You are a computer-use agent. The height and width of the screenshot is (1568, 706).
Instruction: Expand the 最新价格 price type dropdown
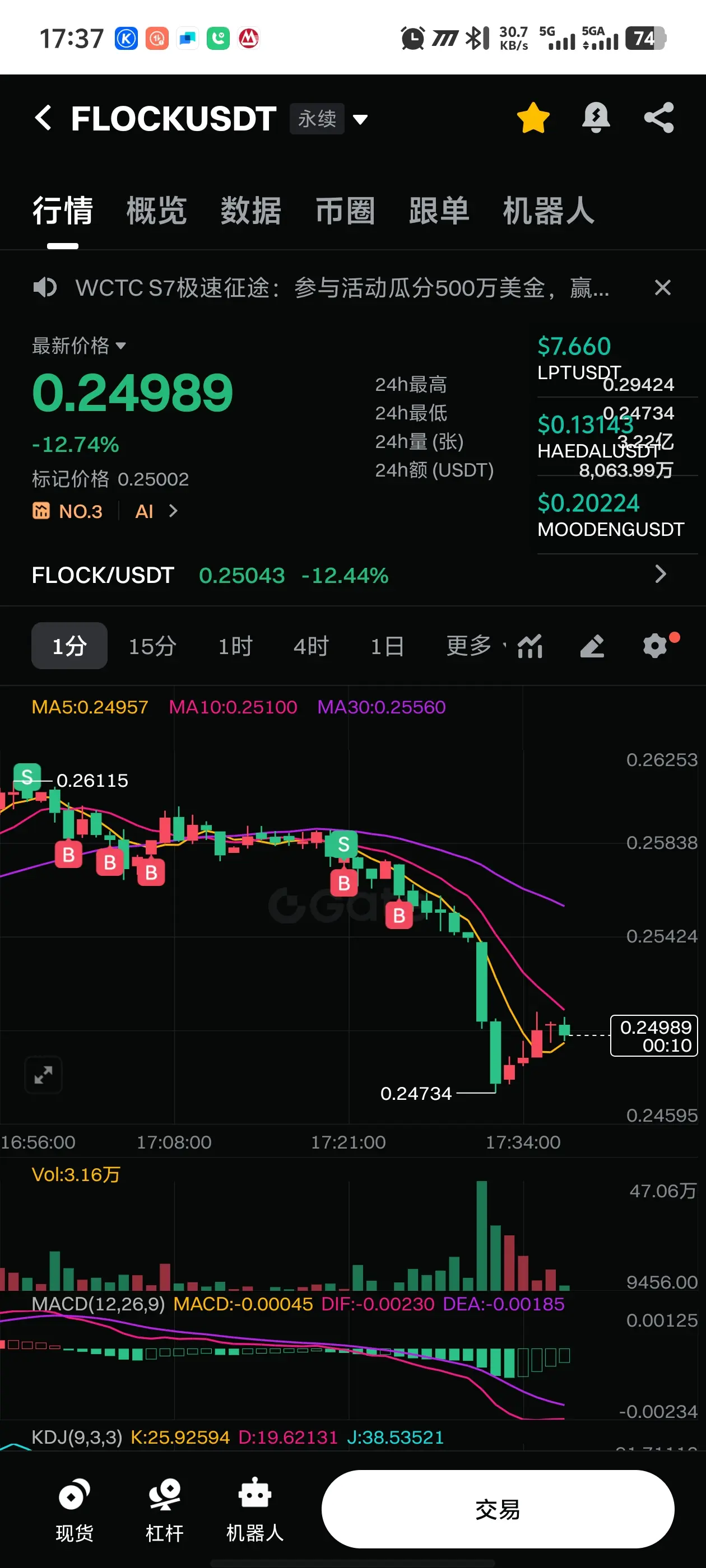(x=78, y=346)
